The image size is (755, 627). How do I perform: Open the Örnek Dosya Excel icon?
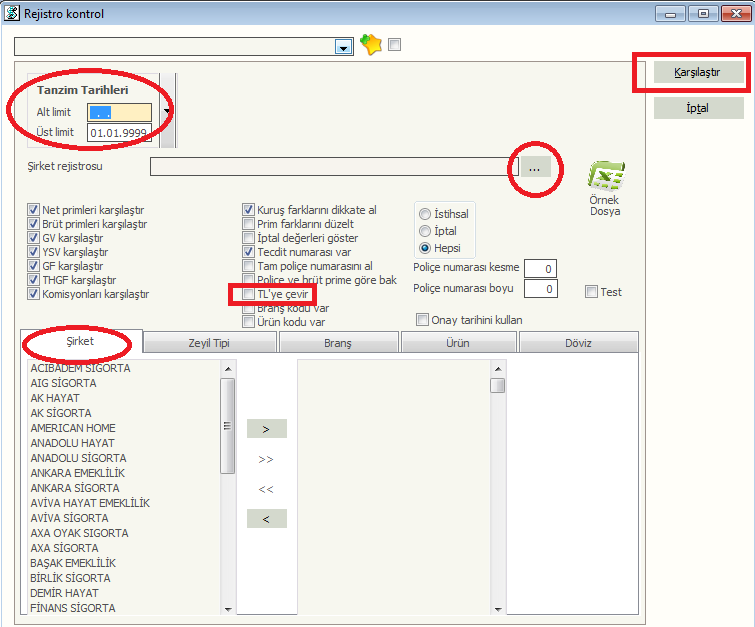(604, 178)
